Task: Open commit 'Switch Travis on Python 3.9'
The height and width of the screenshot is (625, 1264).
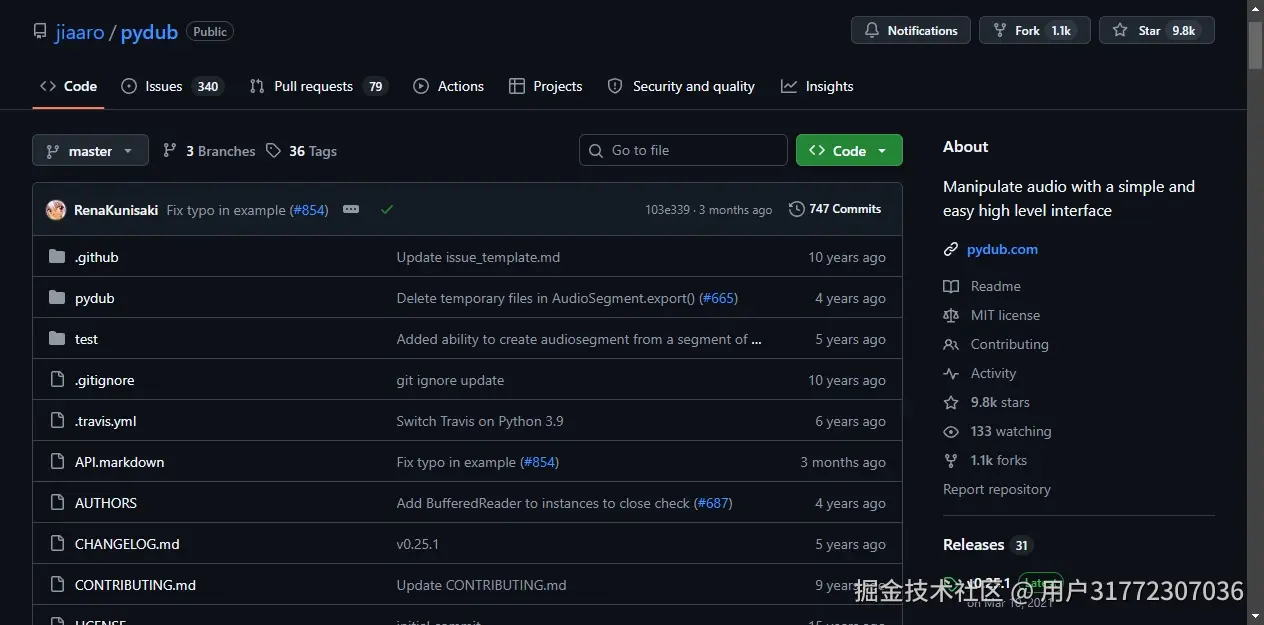Action: (x=480, y=421)
